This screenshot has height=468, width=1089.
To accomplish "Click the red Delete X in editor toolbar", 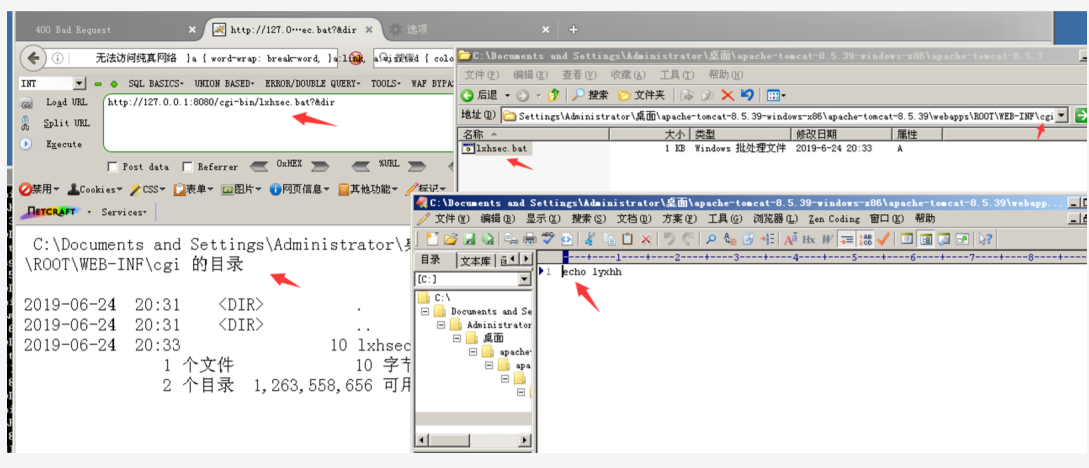I will click(645, 239).
